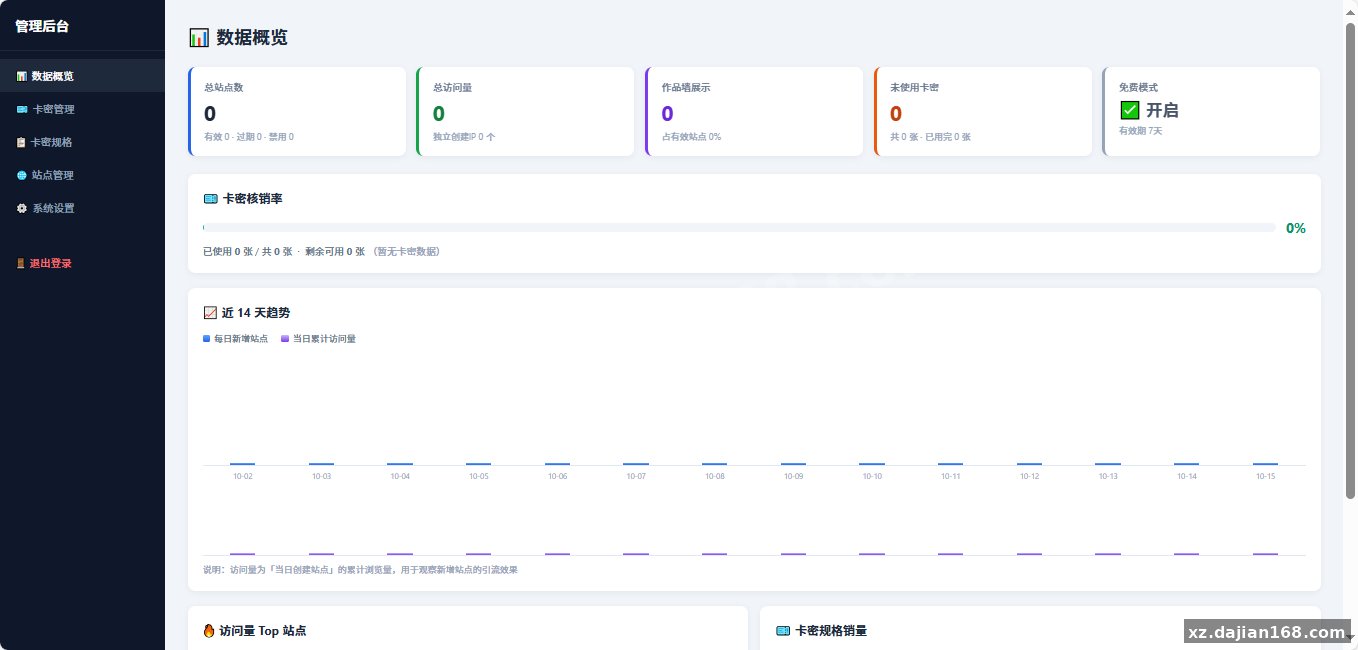Toggle the 每日新增站点 legend item

(x=236, y=339)
